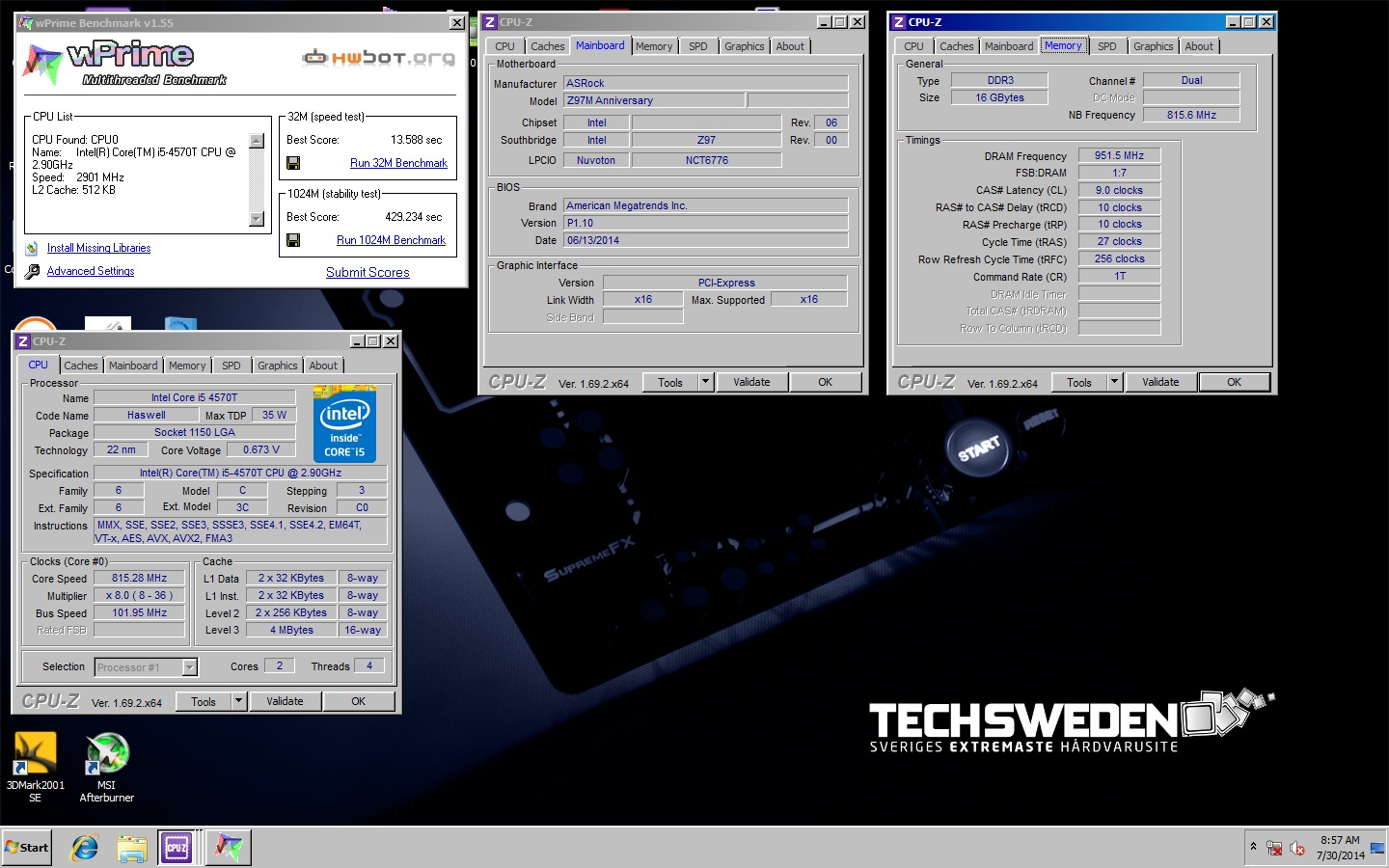The image size is (1389, 868).
Task: Switch to wPrime taskbar button
Action: pos(229,848)
